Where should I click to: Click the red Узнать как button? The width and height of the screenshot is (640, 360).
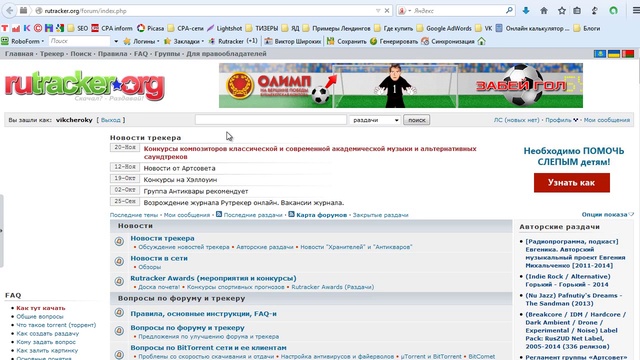571,182
